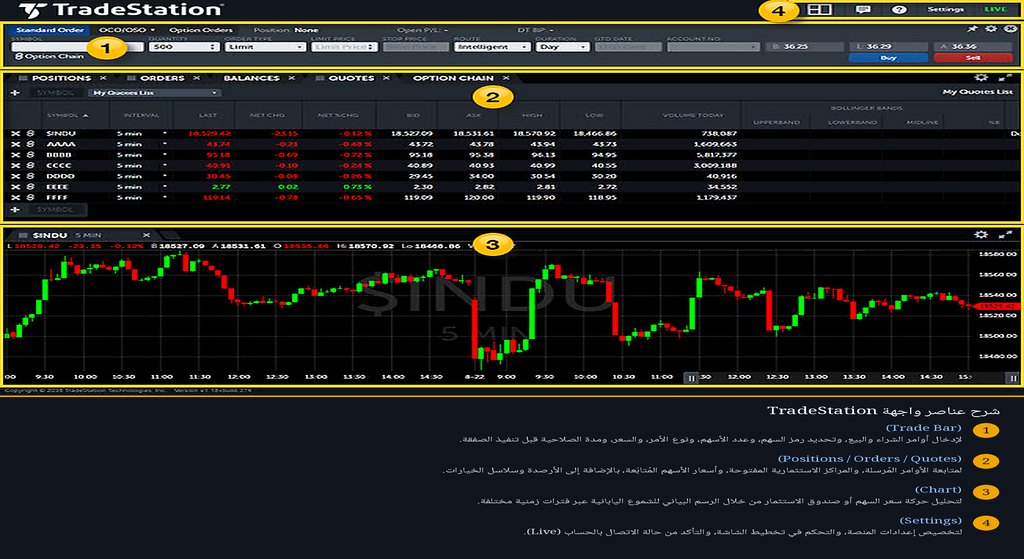This screenshot has width=1024, height=559.
Task: Open option chain icon for CCCC row
Action: (x=29, y=165)
